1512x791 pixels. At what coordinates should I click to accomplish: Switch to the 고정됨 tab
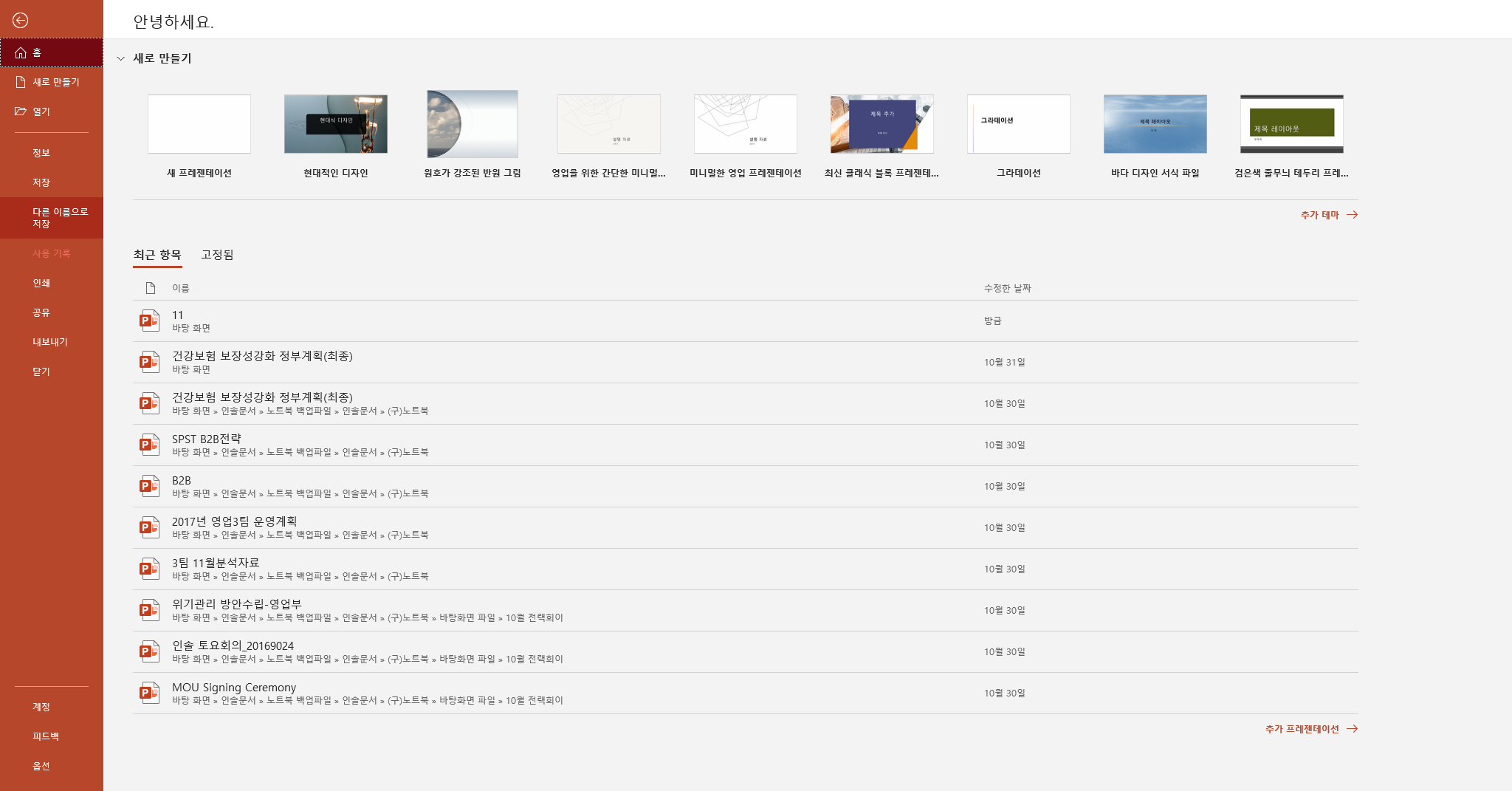pos(217,255)
